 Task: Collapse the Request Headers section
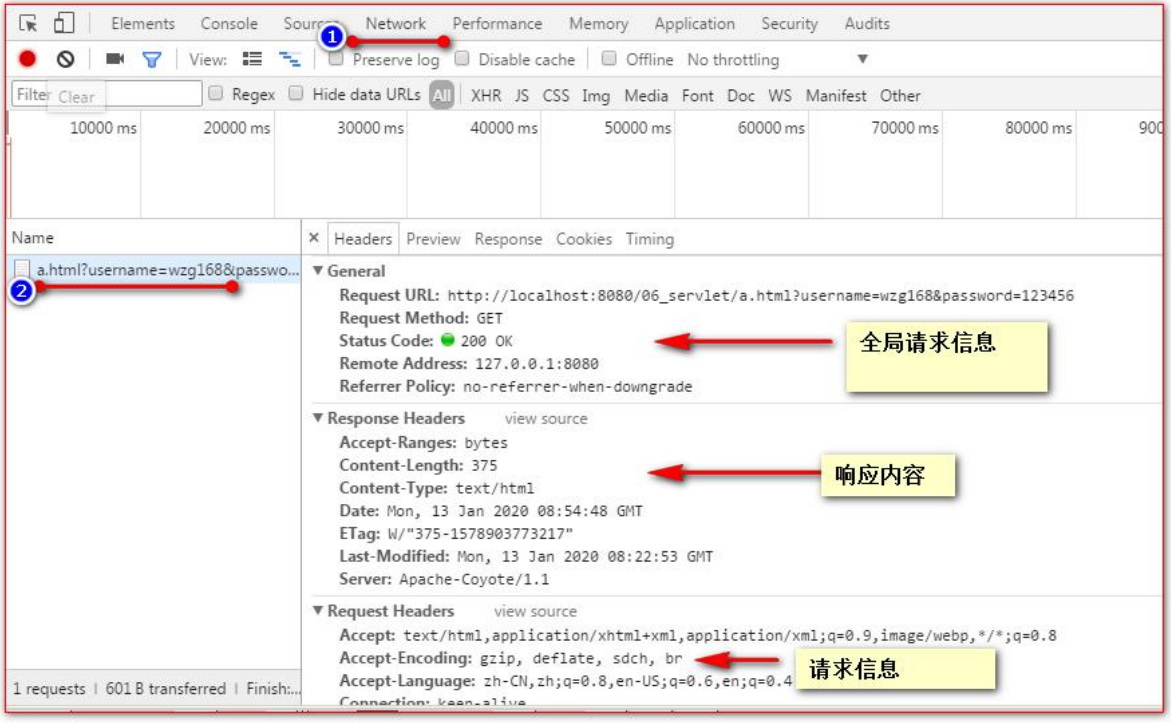click(x=318, y=610)
